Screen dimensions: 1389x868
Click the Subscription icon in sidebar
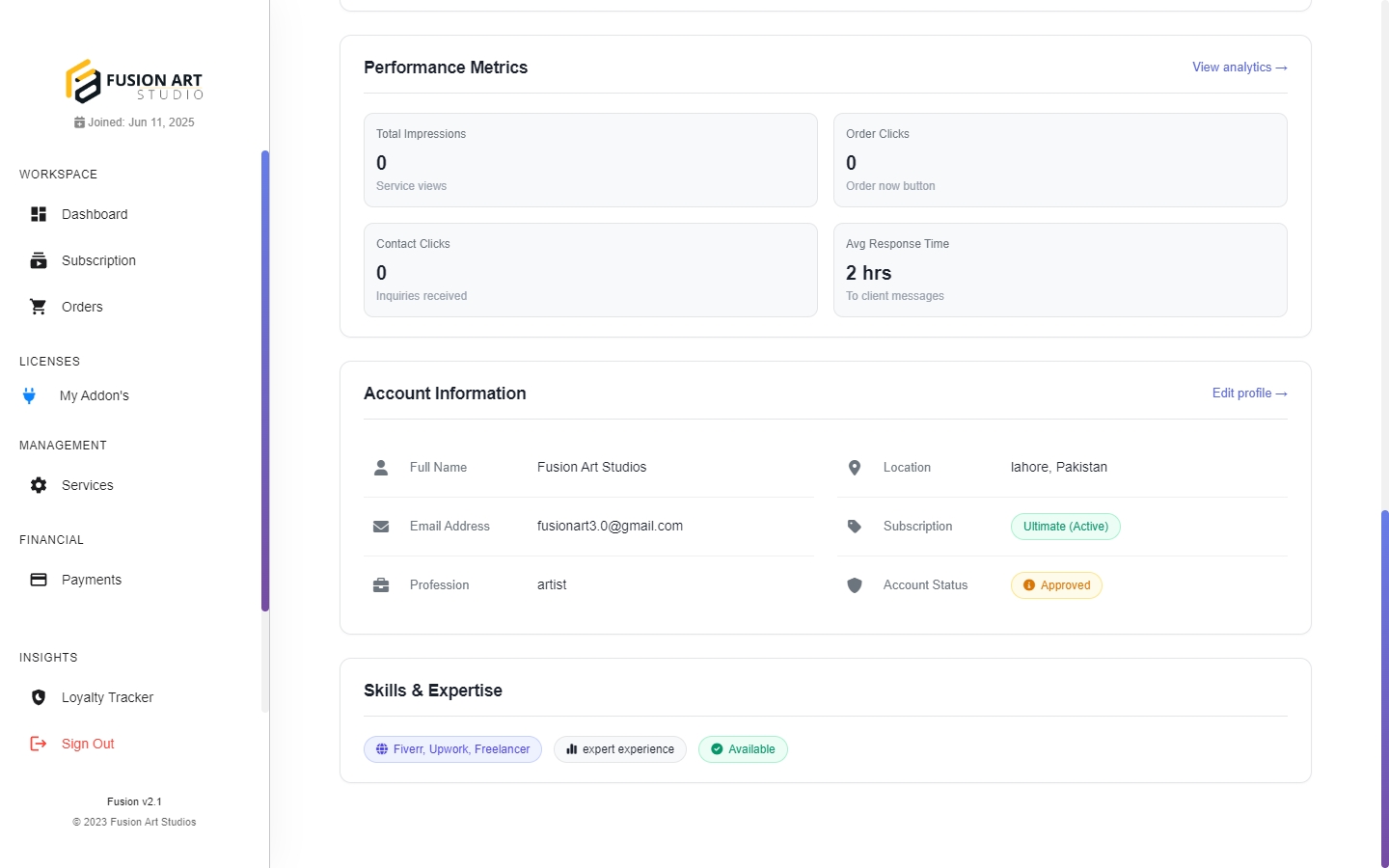click(39, 260)
